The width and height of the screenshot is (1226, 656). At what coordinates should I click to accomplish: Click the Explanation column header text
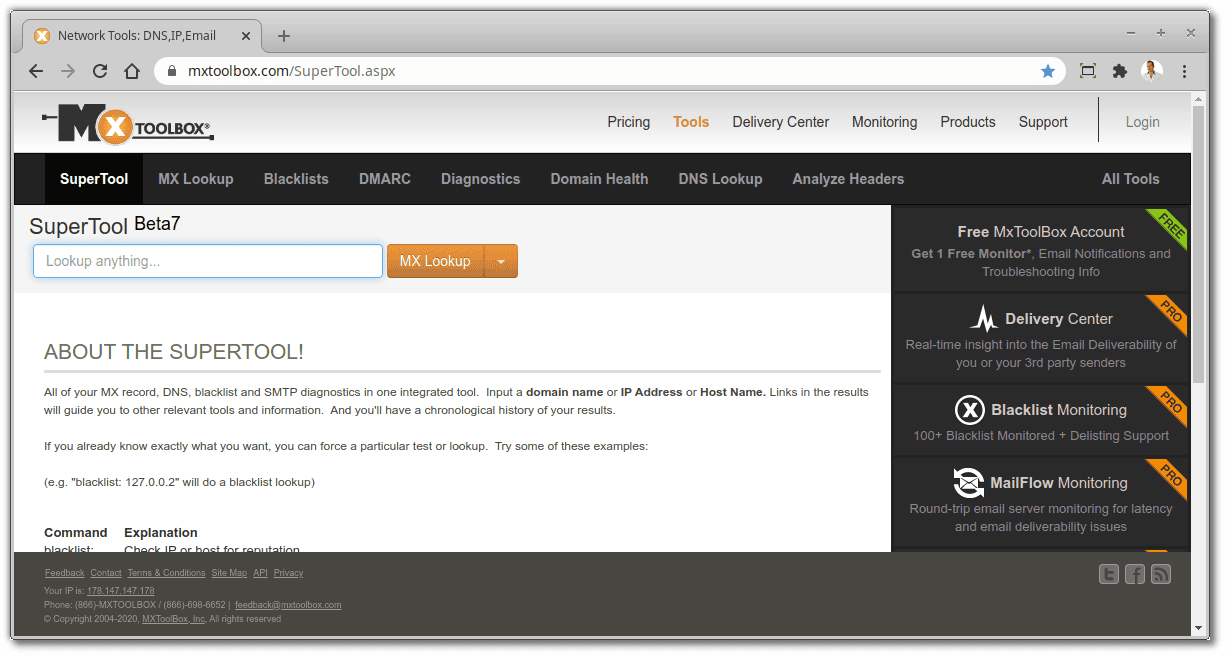161,532
